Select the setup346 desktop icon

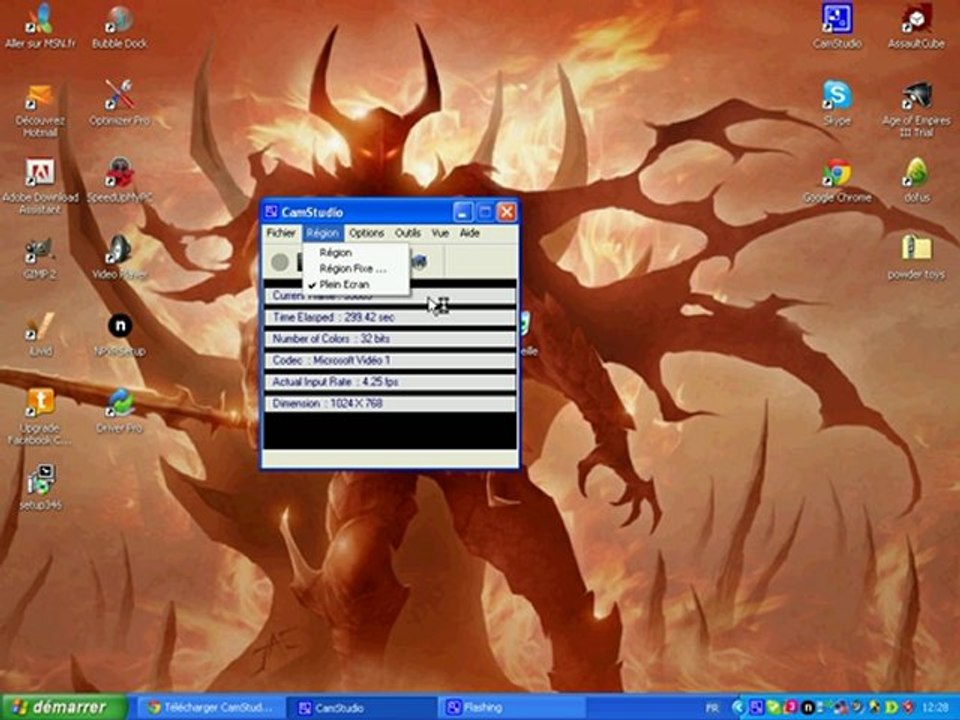coord(40,488)
